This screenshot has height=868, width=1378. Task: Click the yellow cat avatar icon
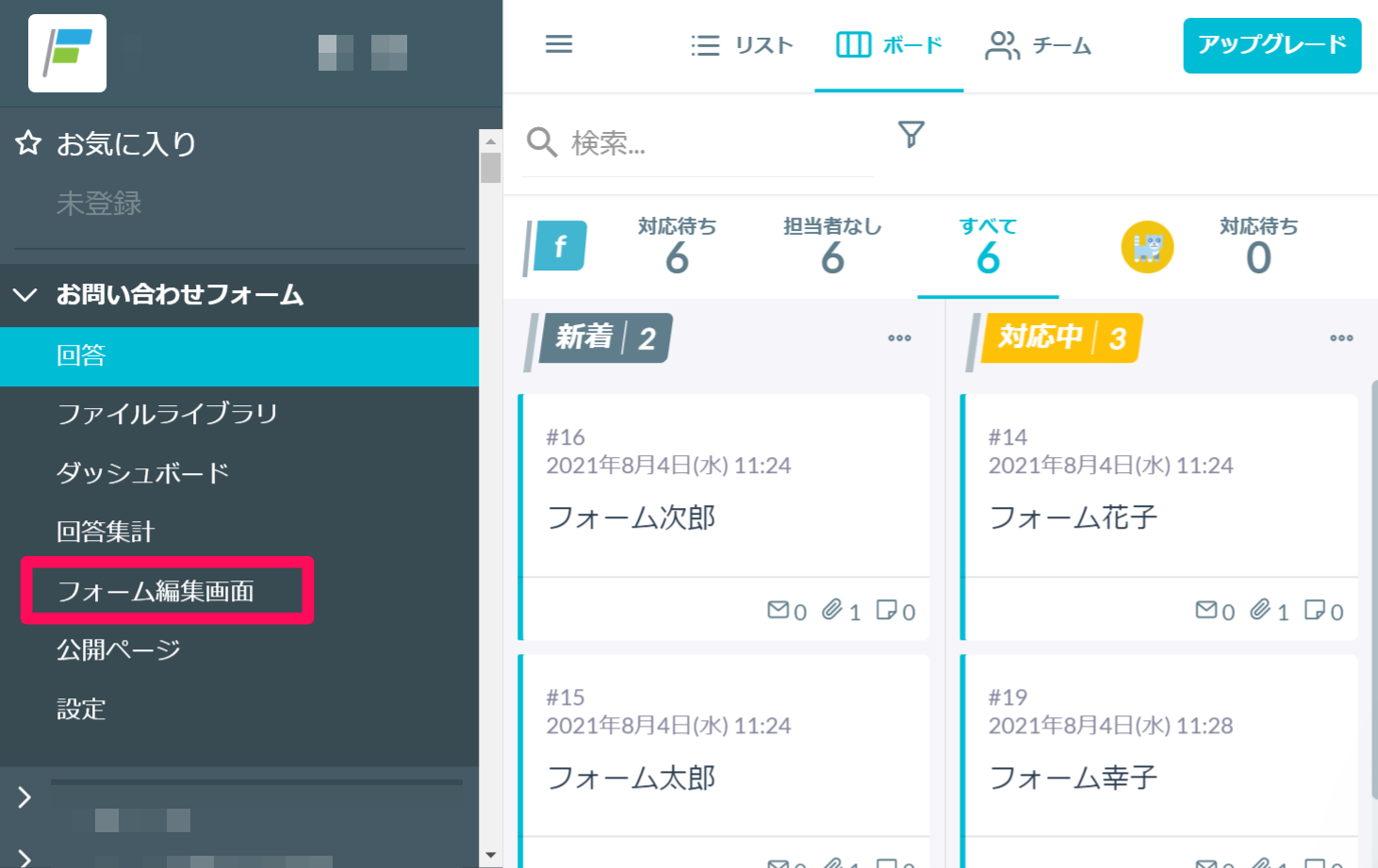point(1147,248)
